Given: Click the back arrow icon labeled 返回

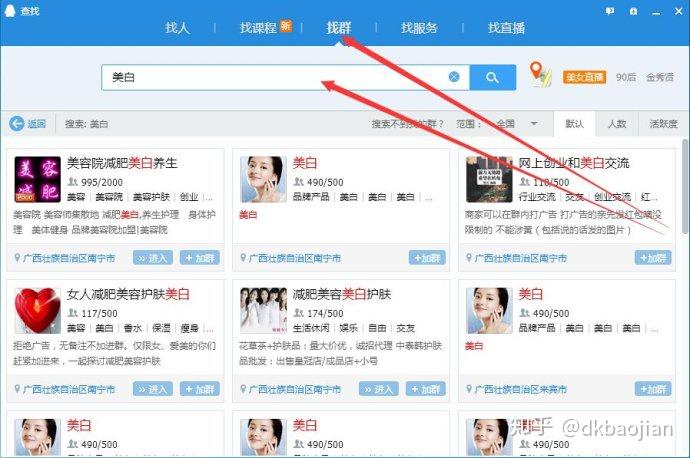Looking at the screenshot, I should (x=17, y=124).
